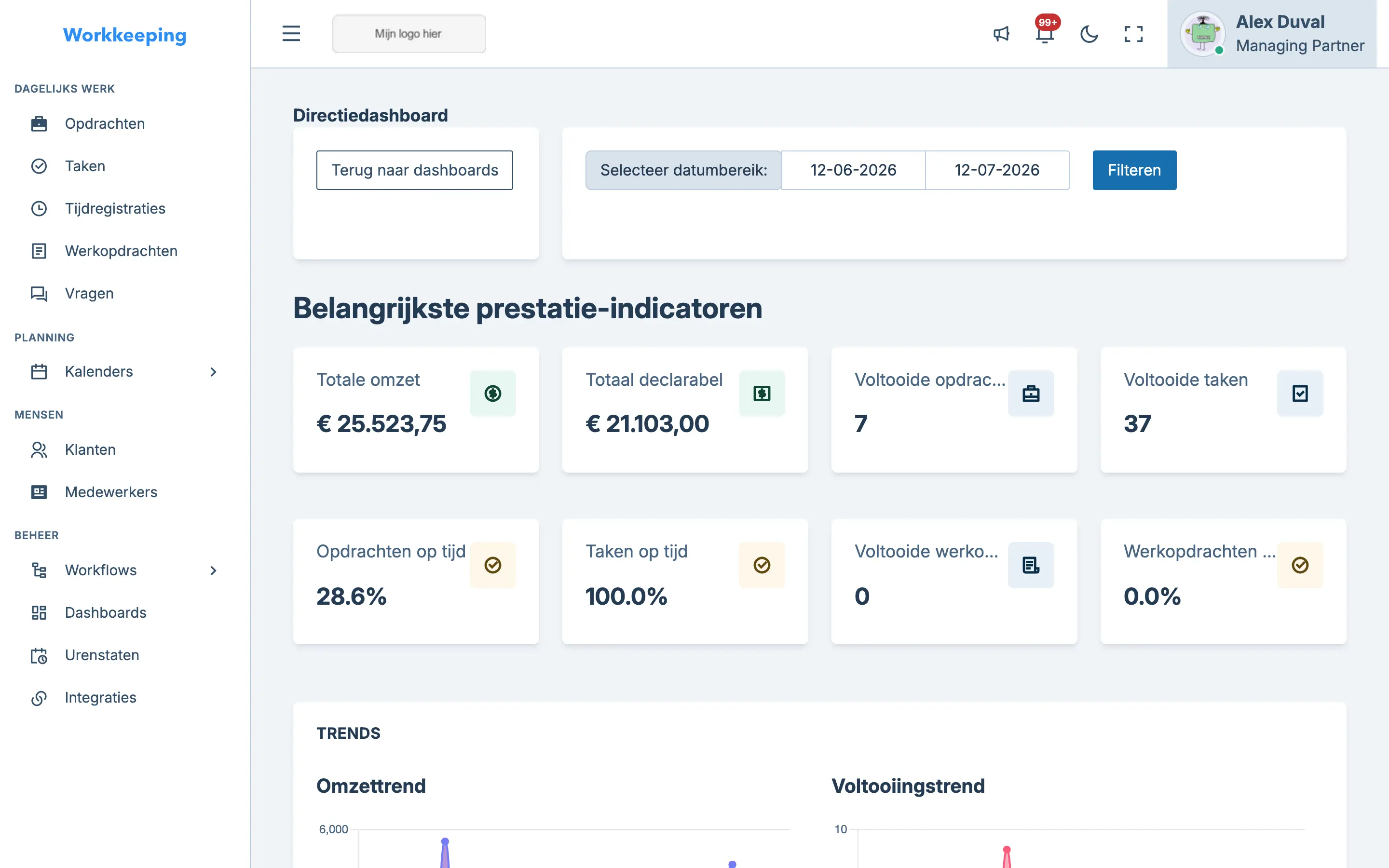
Task: Click the Voltooiingstrend chart heading
Action: coord(908,786)
